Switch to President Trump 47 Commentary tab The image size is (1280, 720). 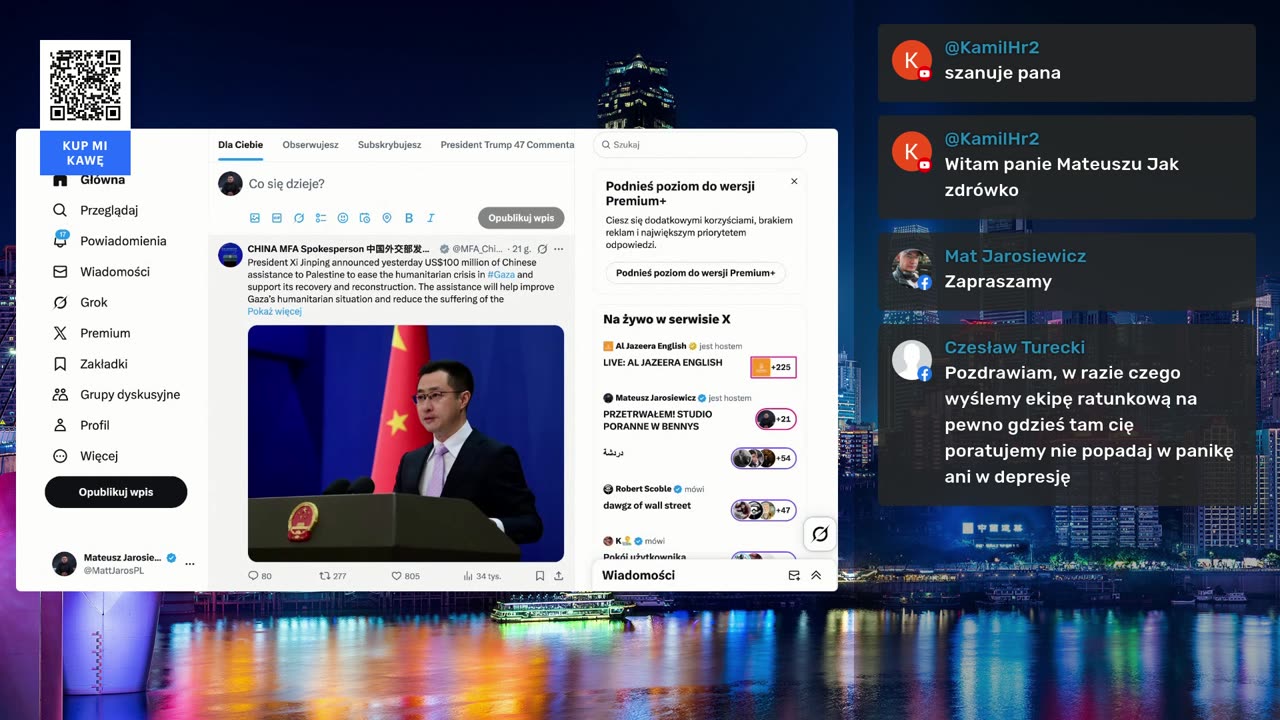tap(507, 145)
